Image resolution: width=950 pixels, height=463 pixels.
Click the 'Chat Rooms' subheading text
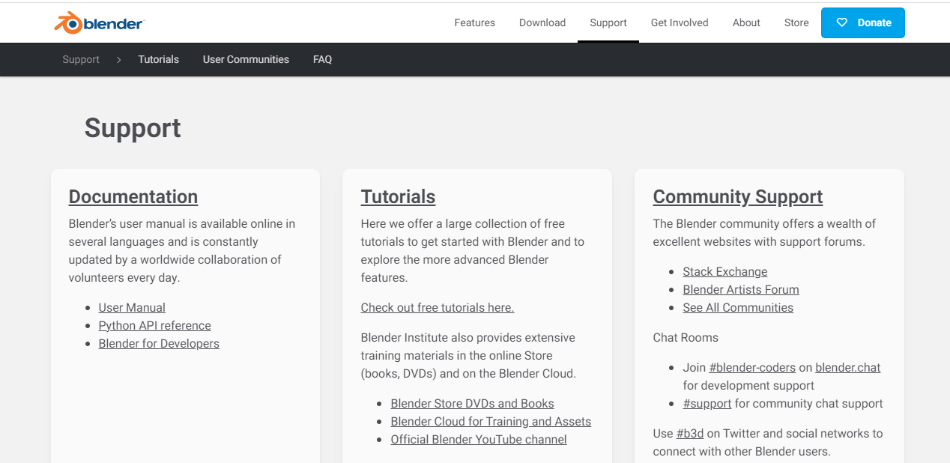click(686, 338)
